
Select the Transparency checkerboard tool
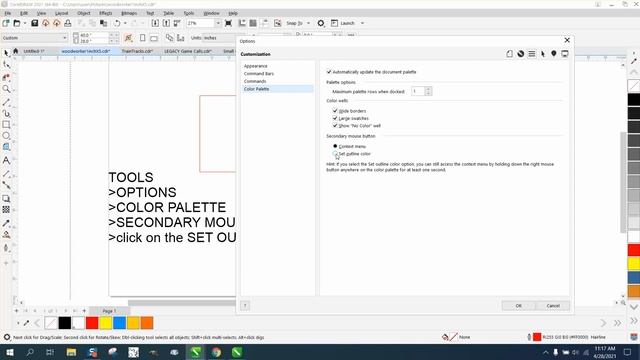[x=7, y=209]
